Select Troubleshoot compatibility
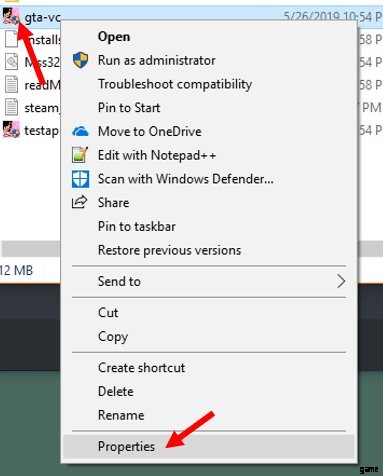The image size is (383, 476). (x=175, y=84)
